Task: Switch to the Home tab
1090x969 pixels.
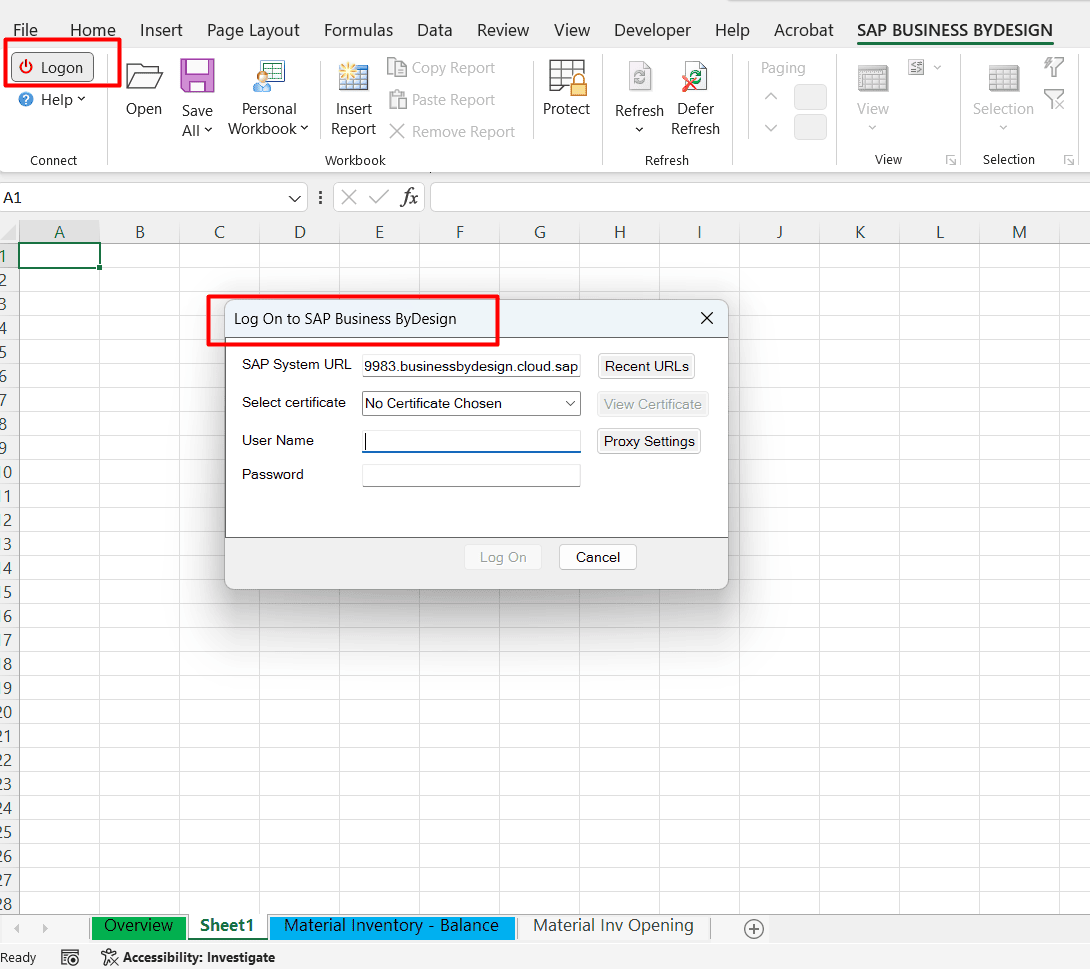Action: point(92,30)
